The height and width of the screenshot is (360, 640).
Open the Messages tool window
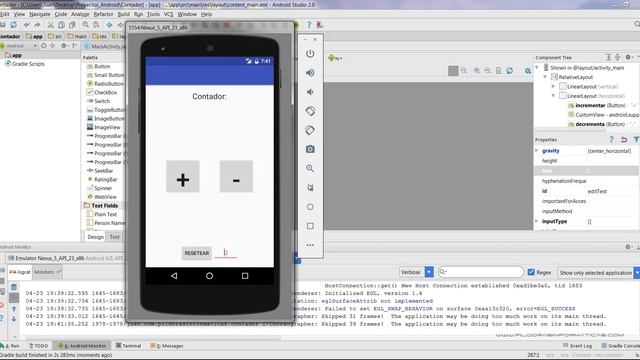[x=167, y=346]
